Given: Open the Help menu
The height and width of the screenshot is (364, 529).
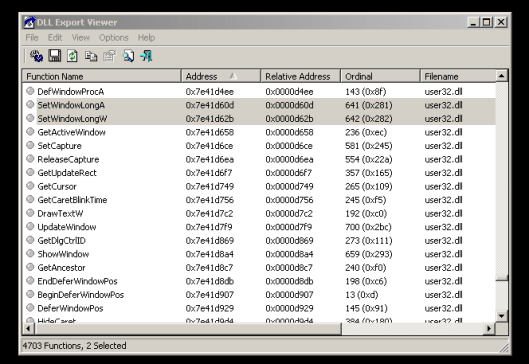Looking at the screenshot, I should tap(146, 37).
